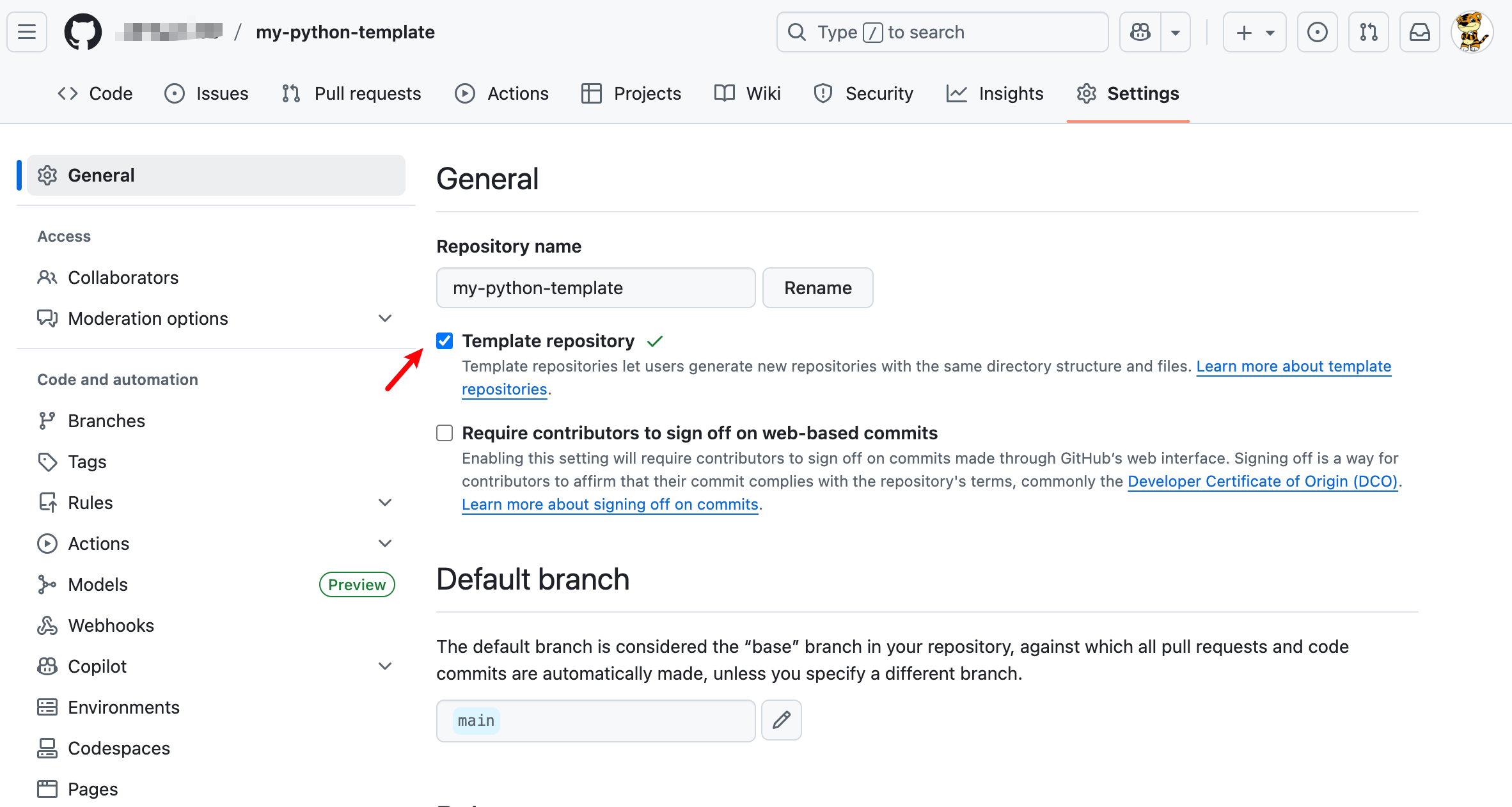Open the Copilot dropdown arrow in header

1176,32
